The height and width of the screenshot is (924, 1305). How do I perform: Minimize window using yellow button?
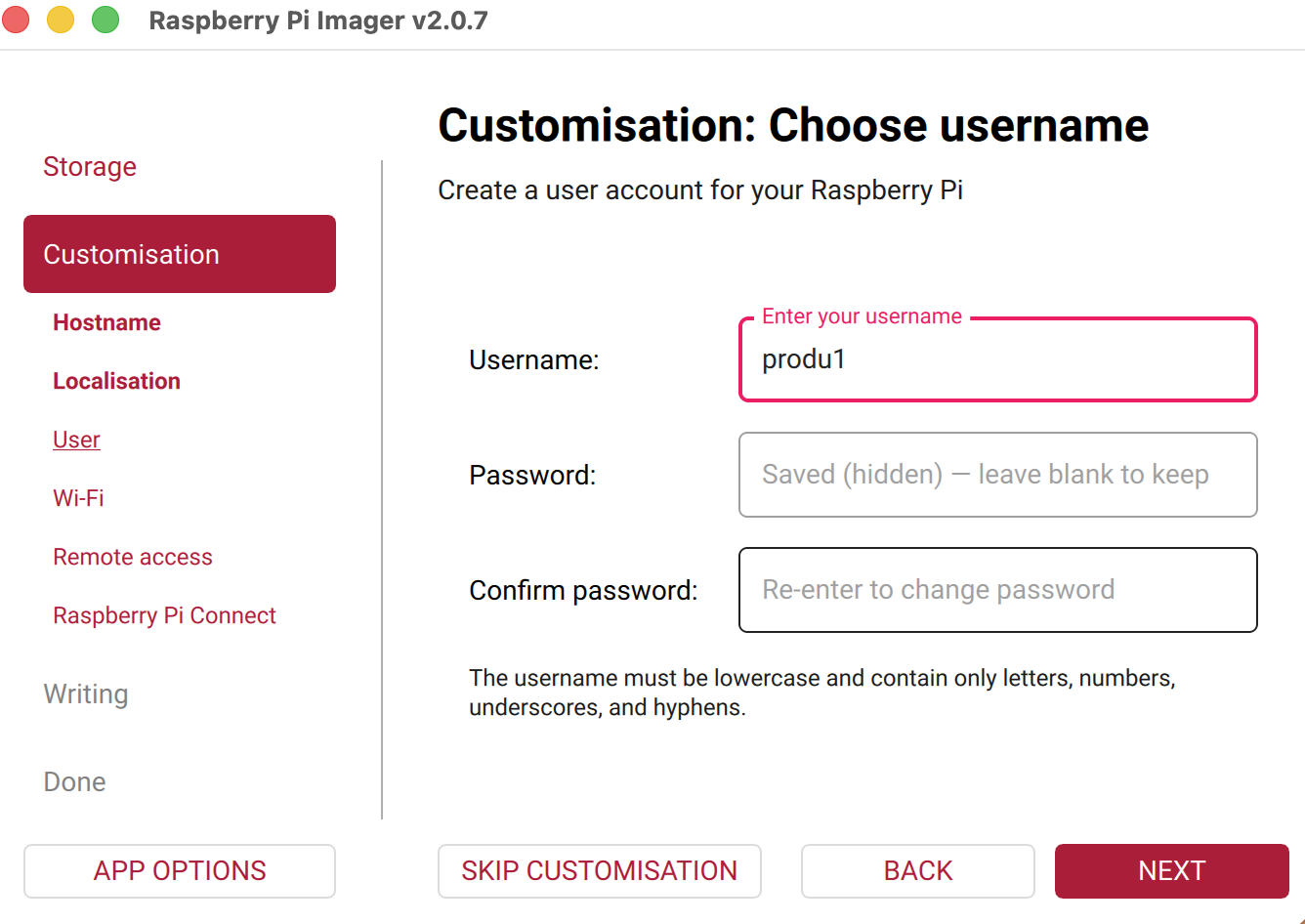61,20
